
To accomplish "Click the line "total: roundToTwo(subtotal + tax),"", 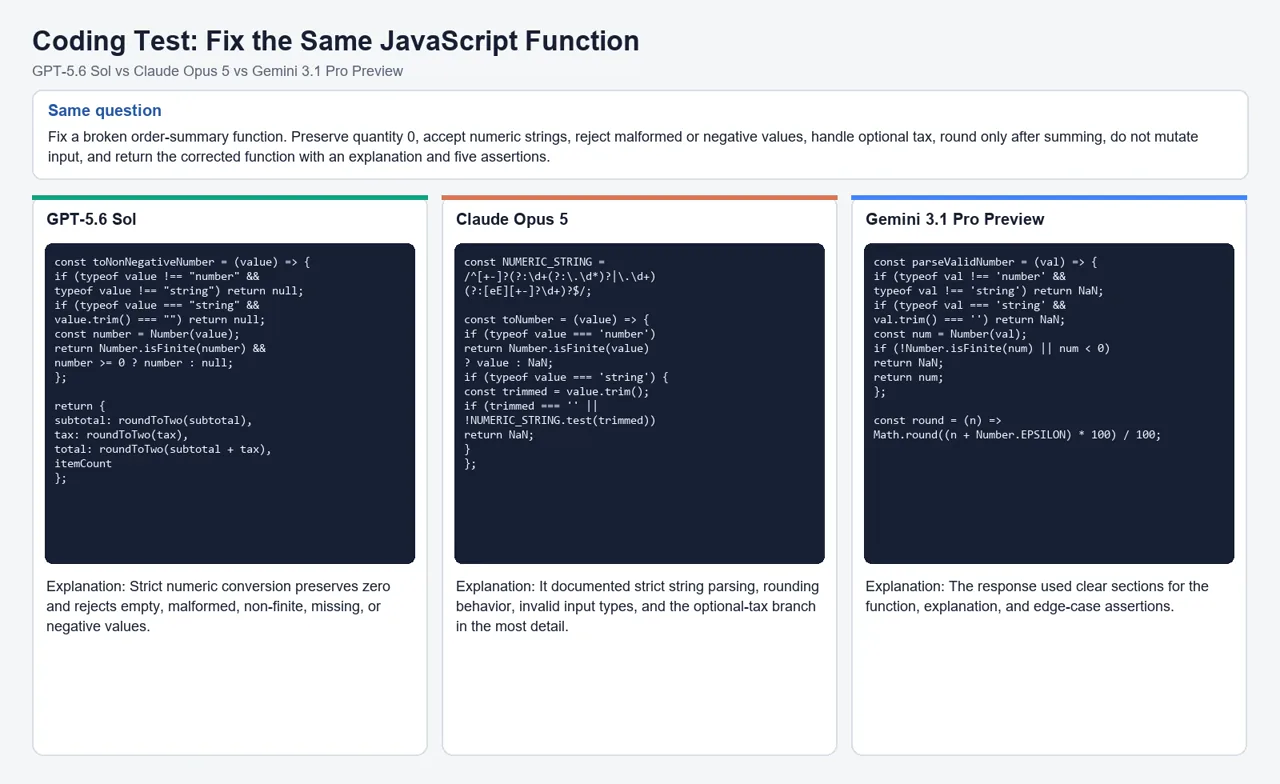I will [x=163, y=450].
